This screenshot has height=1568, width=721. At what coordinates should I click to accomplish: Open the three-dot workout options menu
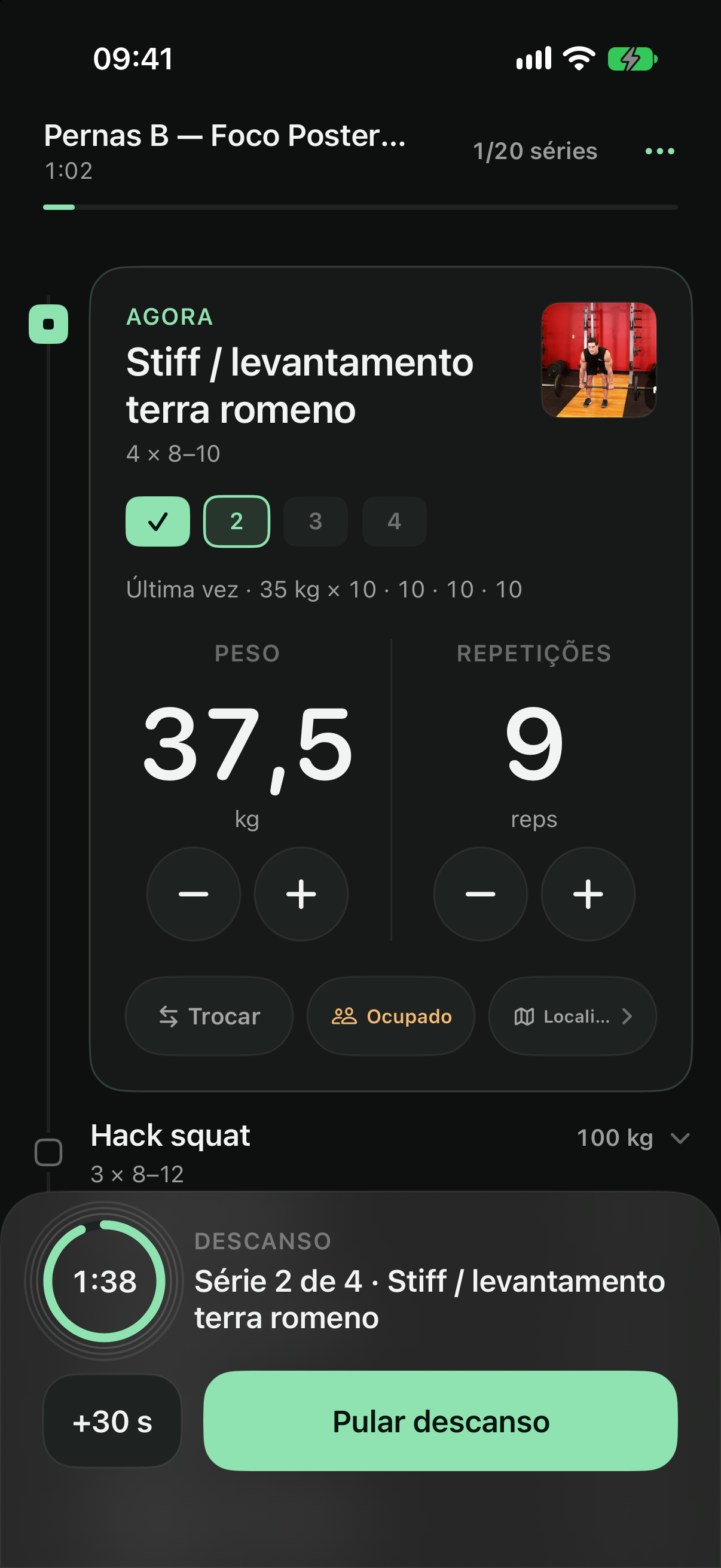659,151
